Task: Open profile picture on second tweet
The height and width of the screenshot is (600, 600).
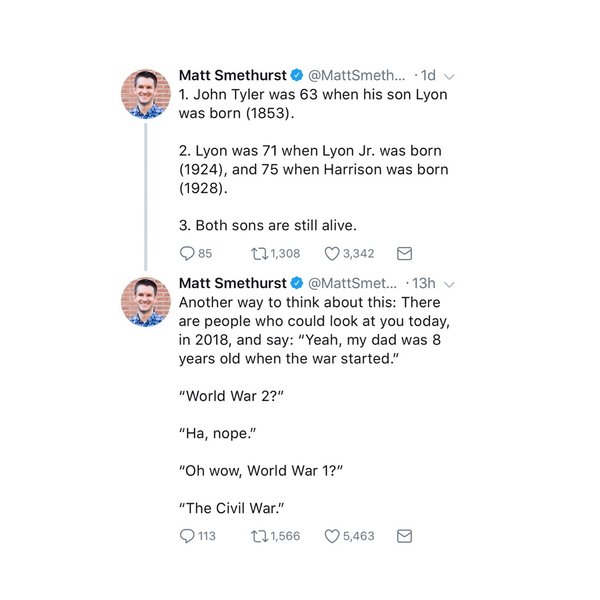Action: coord(146,303)
